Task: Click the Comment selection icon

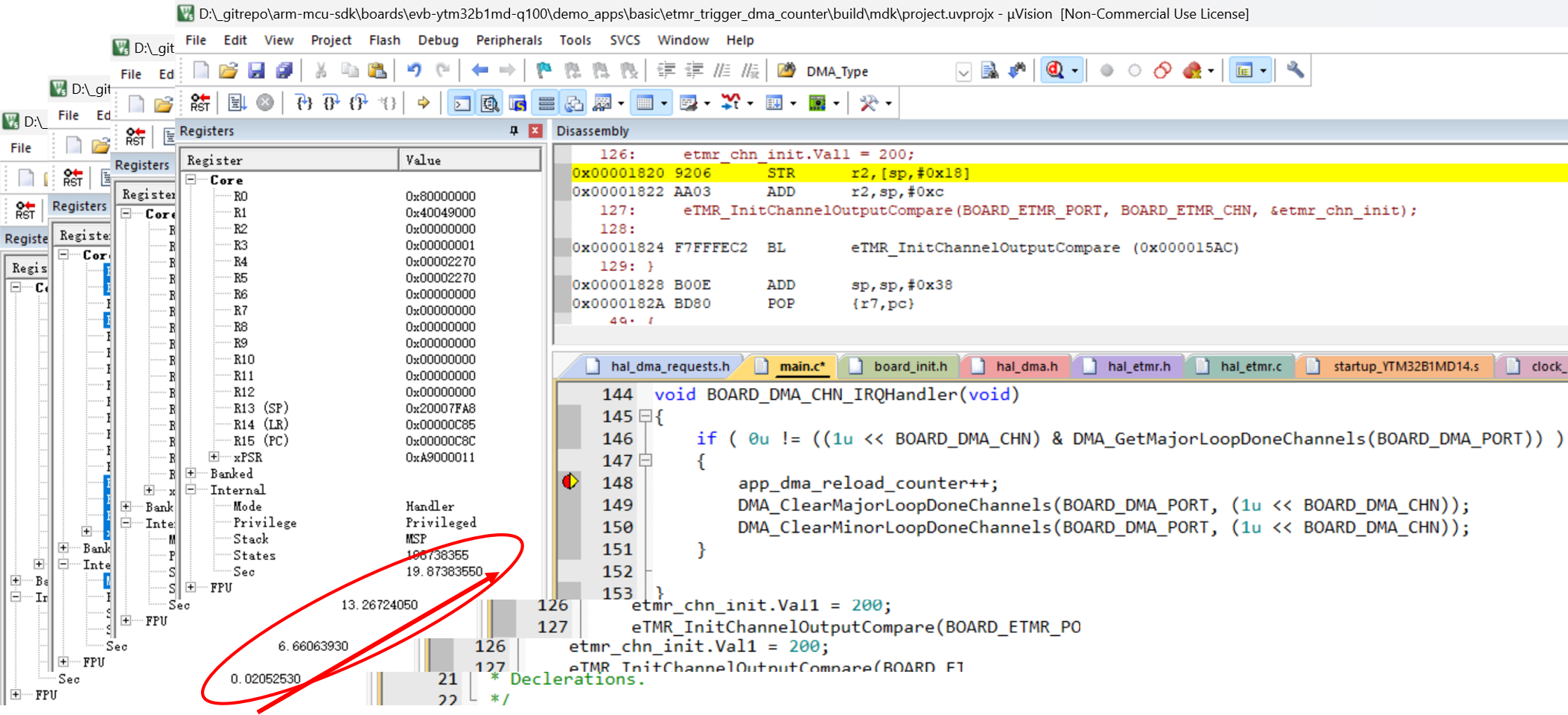Action: (x=721, y=71)
